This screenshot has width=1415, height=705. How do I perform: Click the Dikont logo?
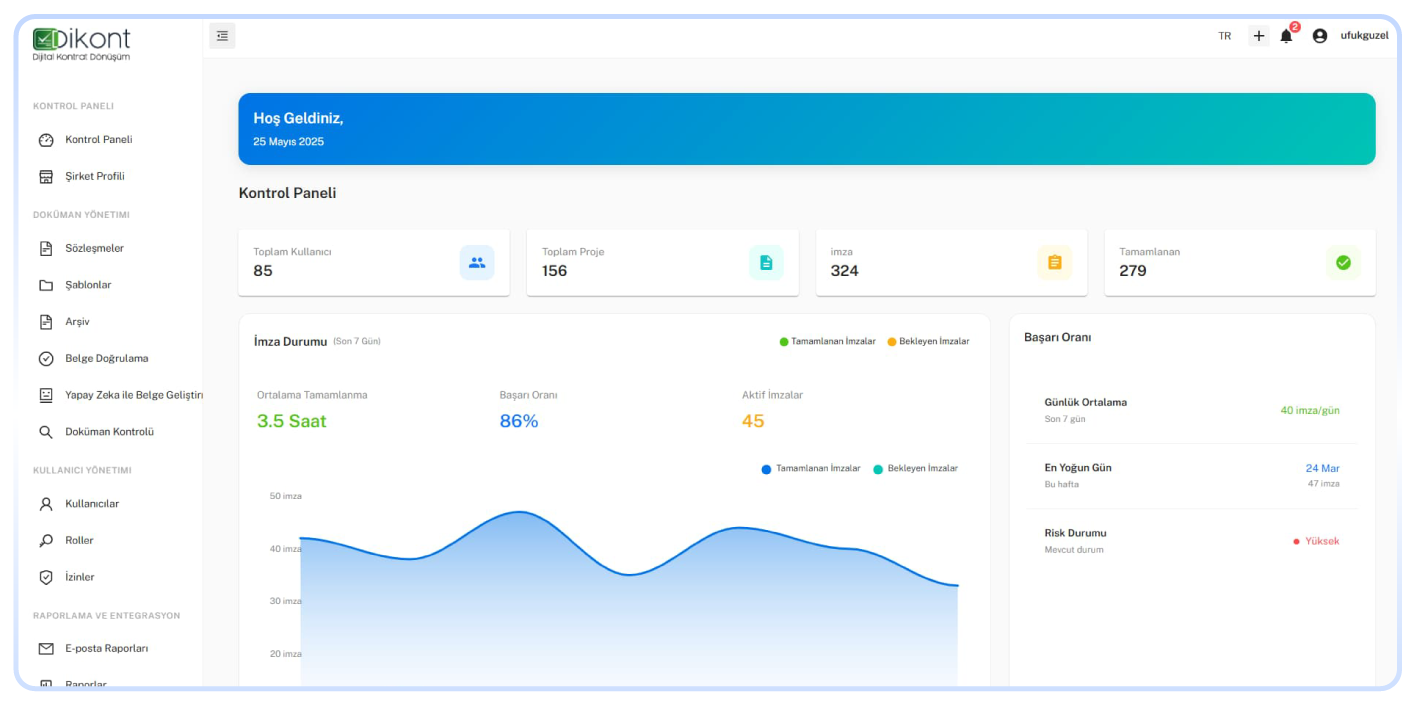82,43
